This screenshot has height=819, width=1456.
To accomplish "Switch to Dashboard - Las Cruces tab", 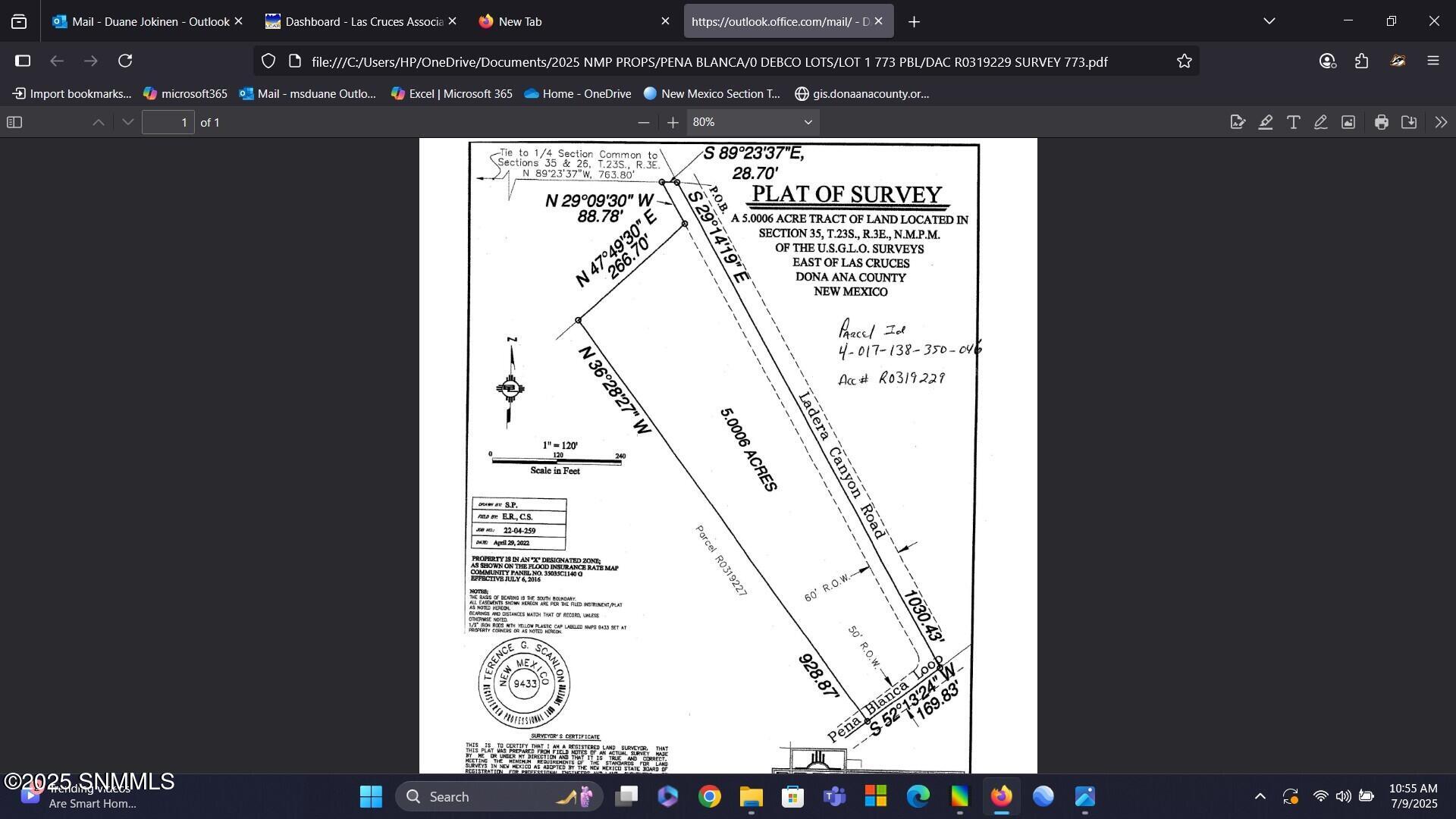I will (356, 21).
